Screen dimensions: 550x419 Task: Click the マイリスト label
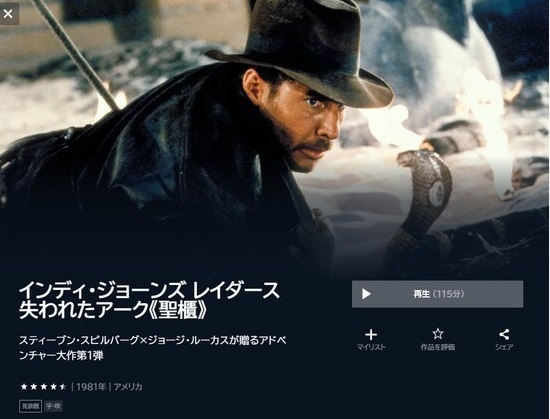tap(371, 347)
